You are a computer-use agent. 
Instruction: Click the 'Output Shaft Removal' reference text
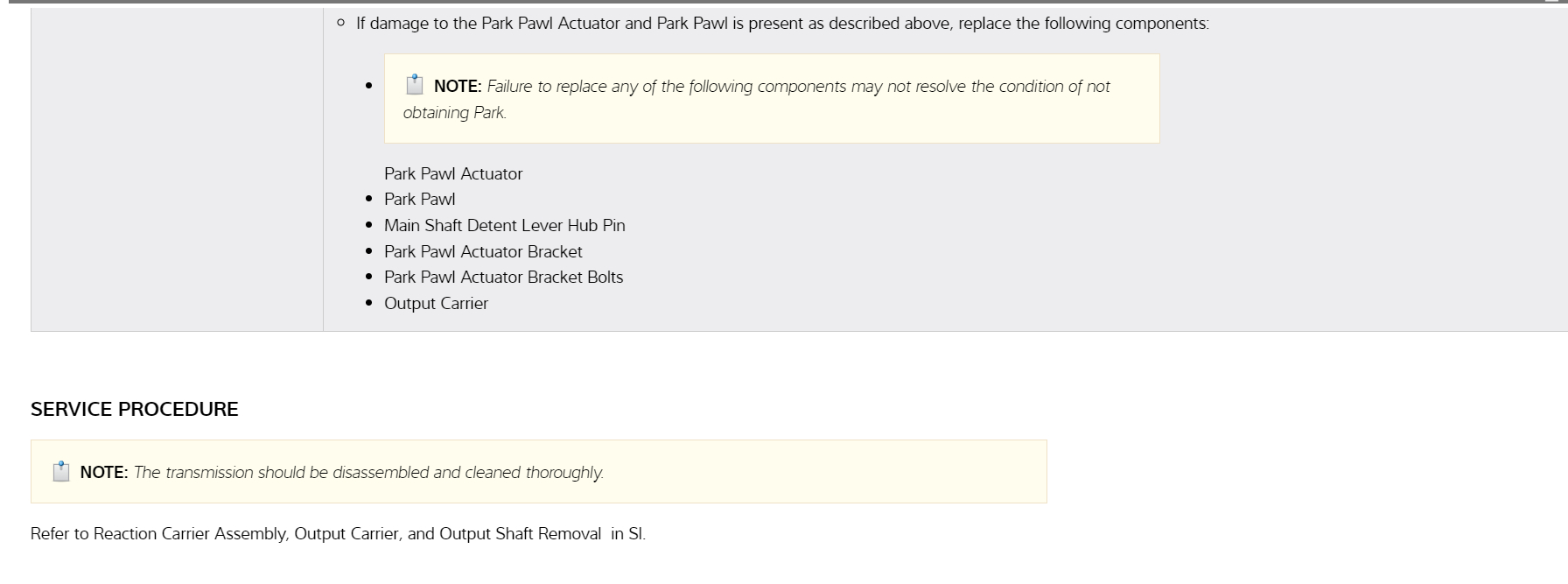(x=520, y=534)
